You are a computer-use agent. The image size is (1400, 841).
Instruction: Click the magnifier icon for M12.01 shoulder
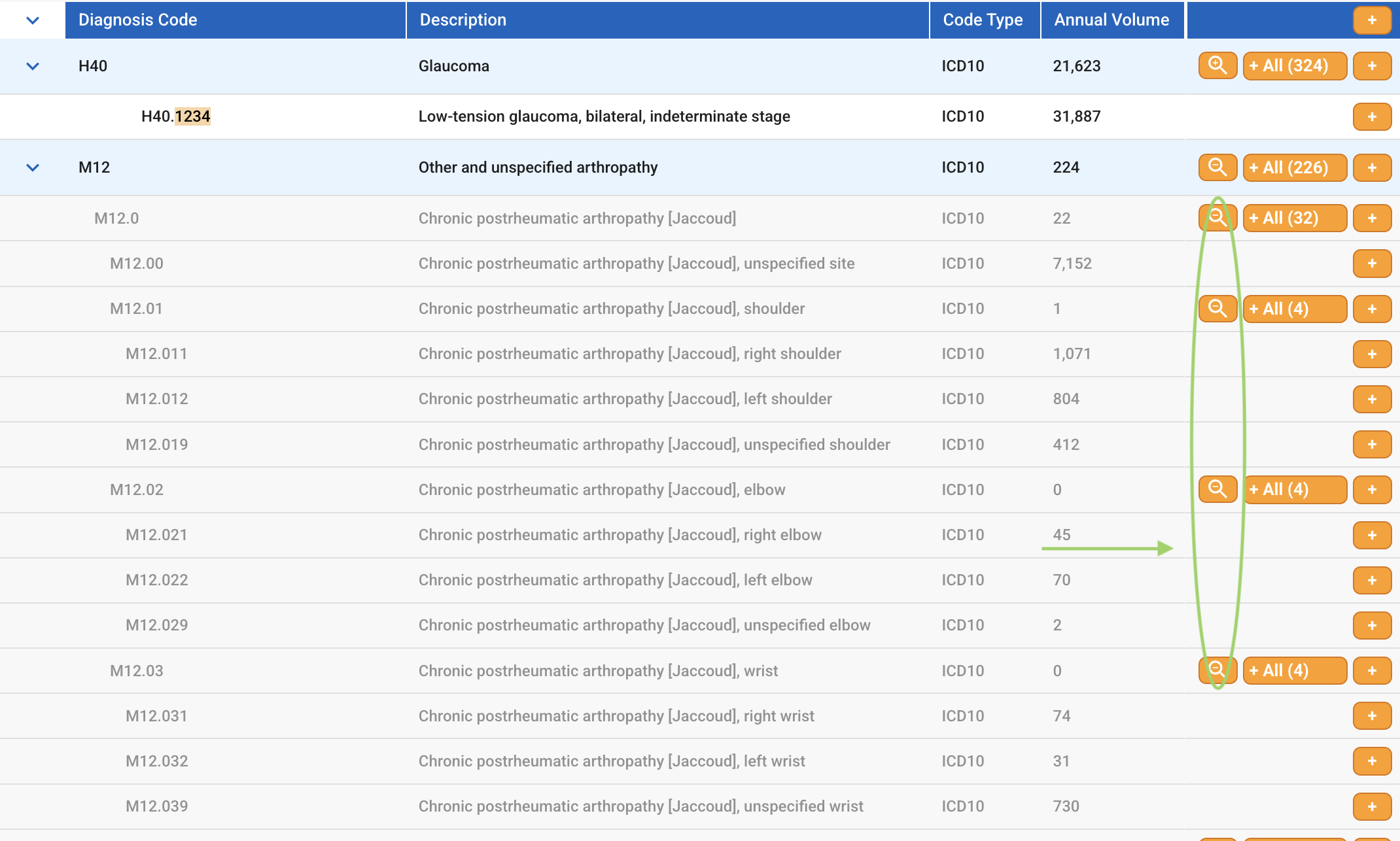tap(1217, 309)
